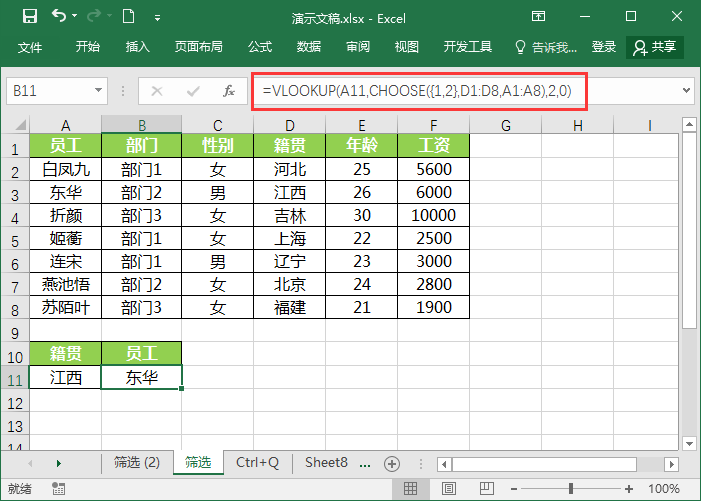The width and height of the screenshot is (701, 501).
Task: Click the 共享 share button
Action: point(654,47)
